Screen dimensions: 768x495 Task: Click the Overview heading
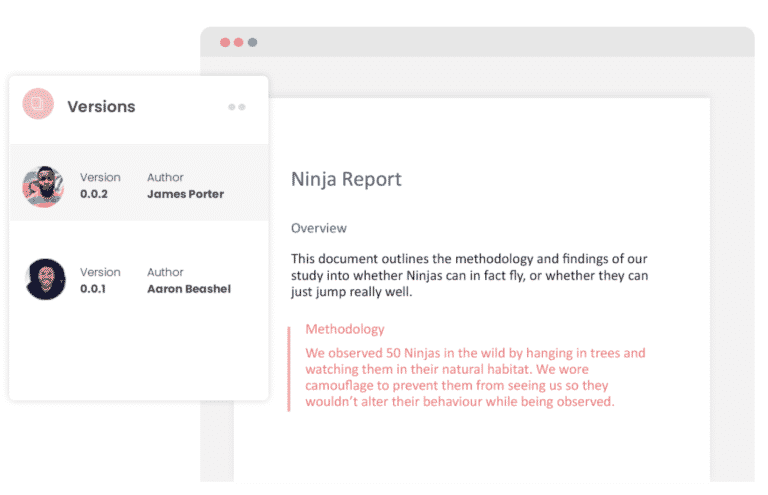tap(319, 228)
